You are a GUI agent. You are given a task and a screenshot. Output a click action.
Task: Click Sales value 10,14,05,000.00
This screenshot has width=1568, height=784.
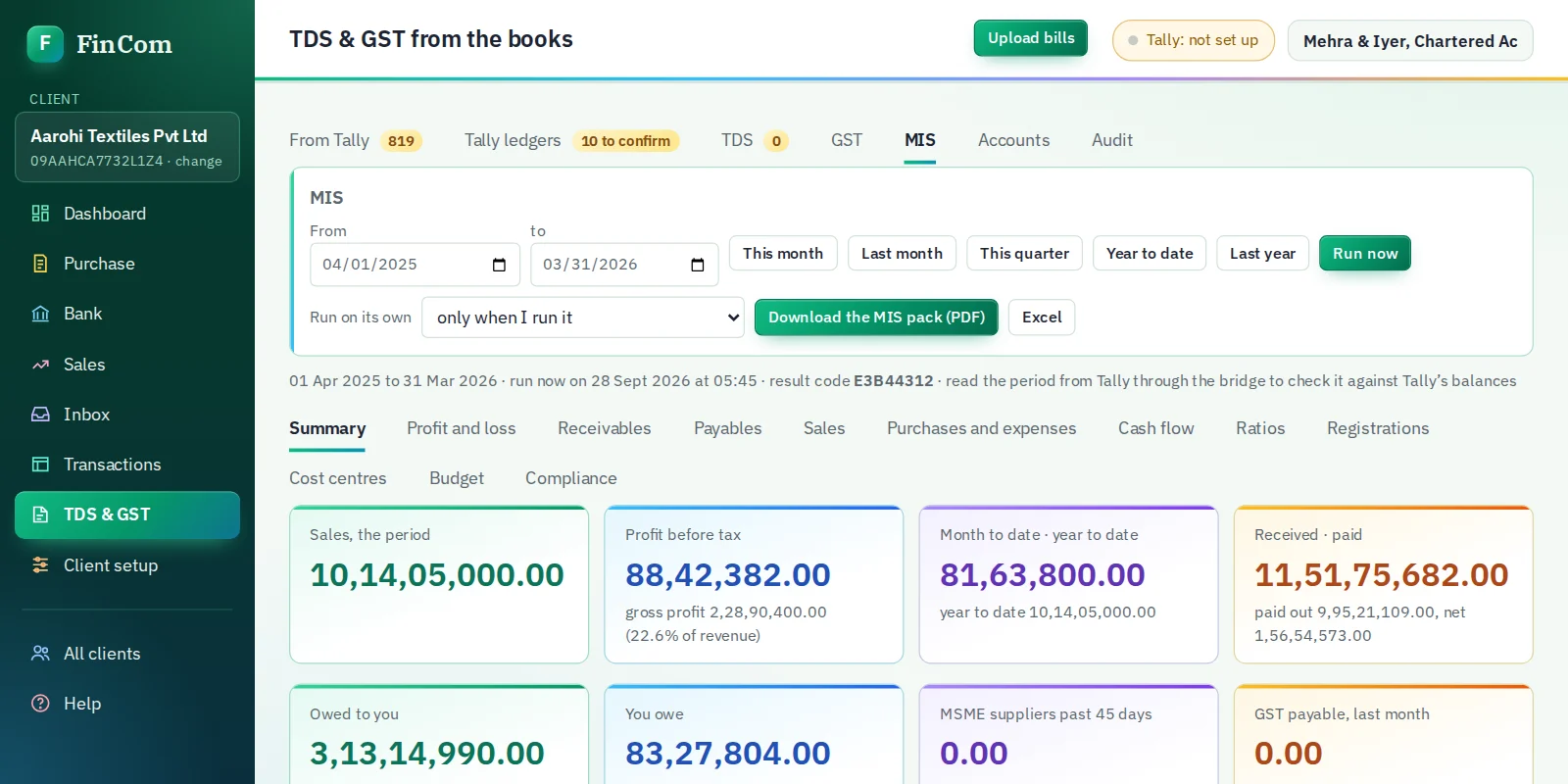click(x=437, y=575)
